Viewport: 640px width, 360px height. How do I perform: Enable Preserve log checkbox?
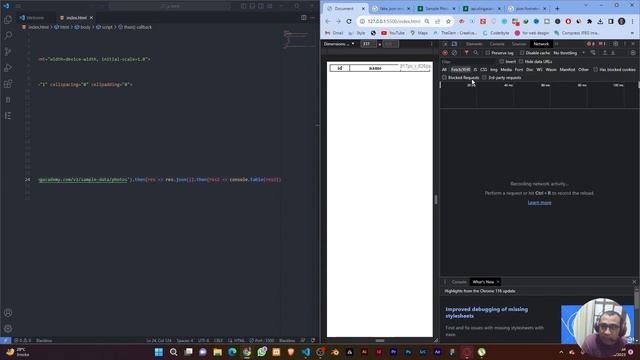pos(487,53)
